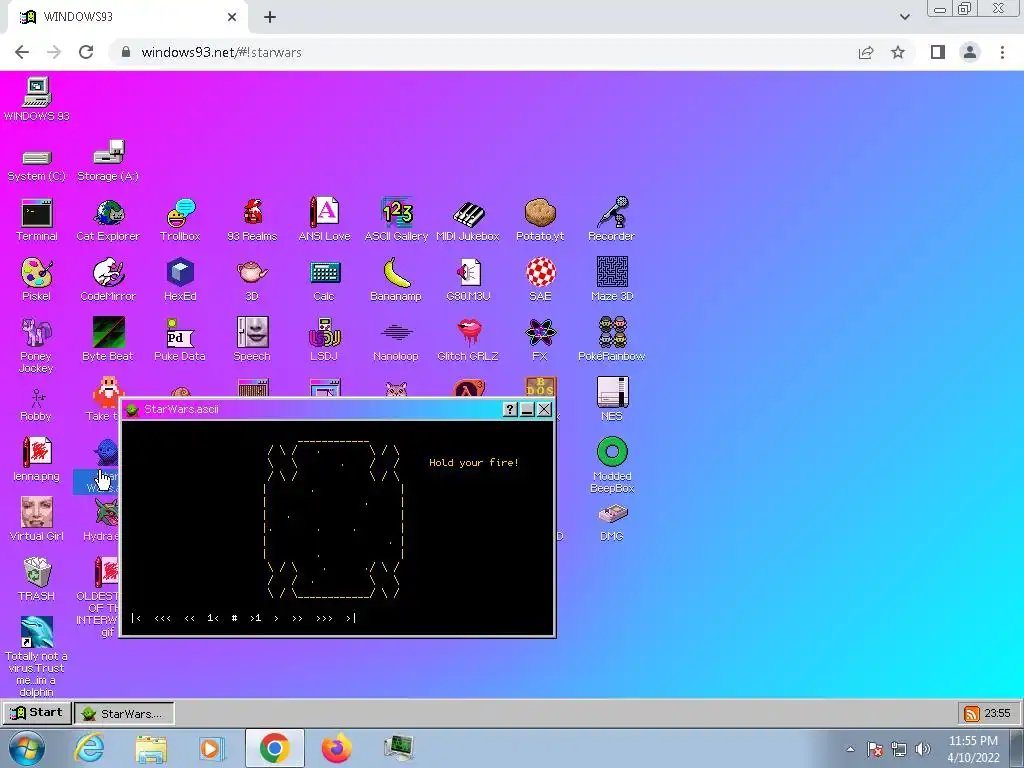
Task: Click the >>> fastest forward control
Action: click(x=324, y=618)
